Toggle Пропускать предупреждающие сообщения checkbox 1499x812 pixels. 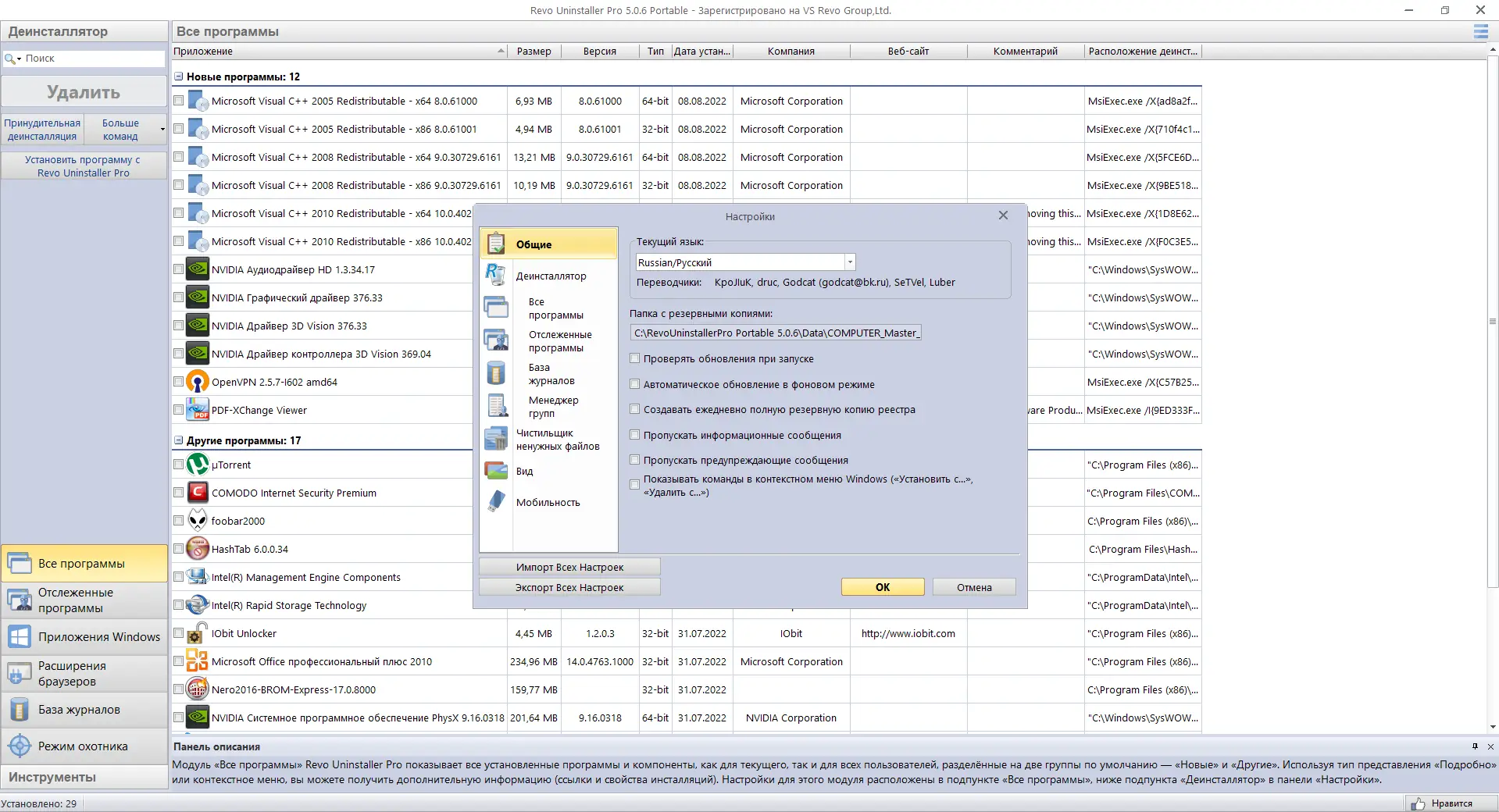tap(635, 460)
